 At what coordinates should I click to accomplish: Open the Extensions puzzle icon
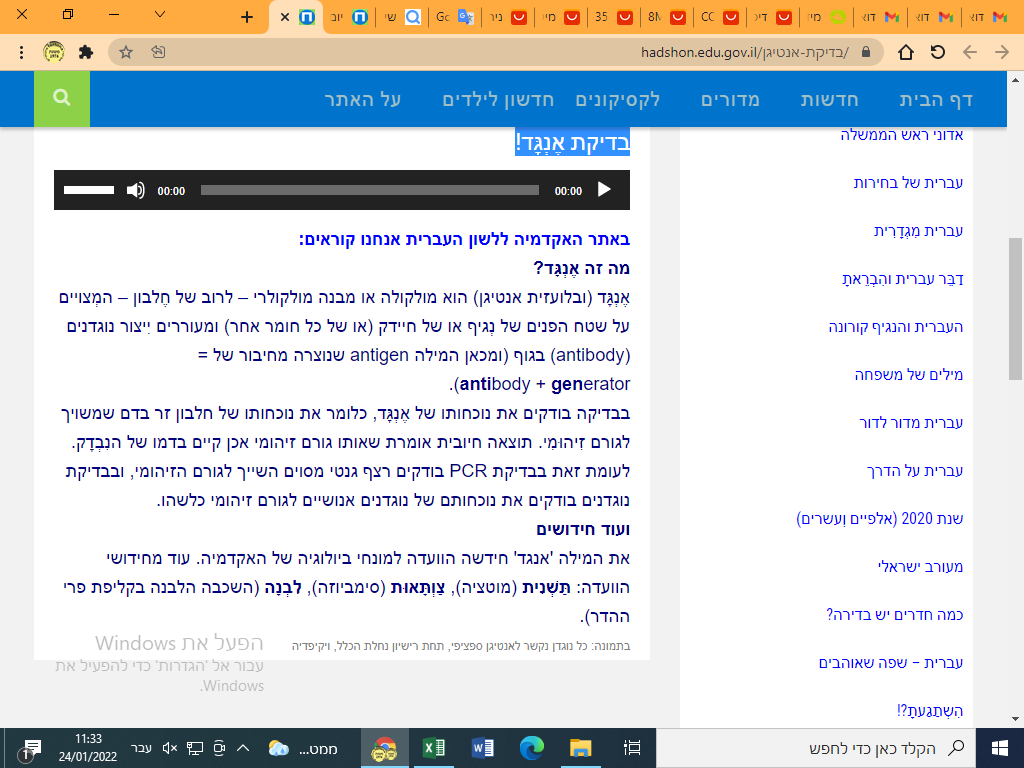pos(86,52)
